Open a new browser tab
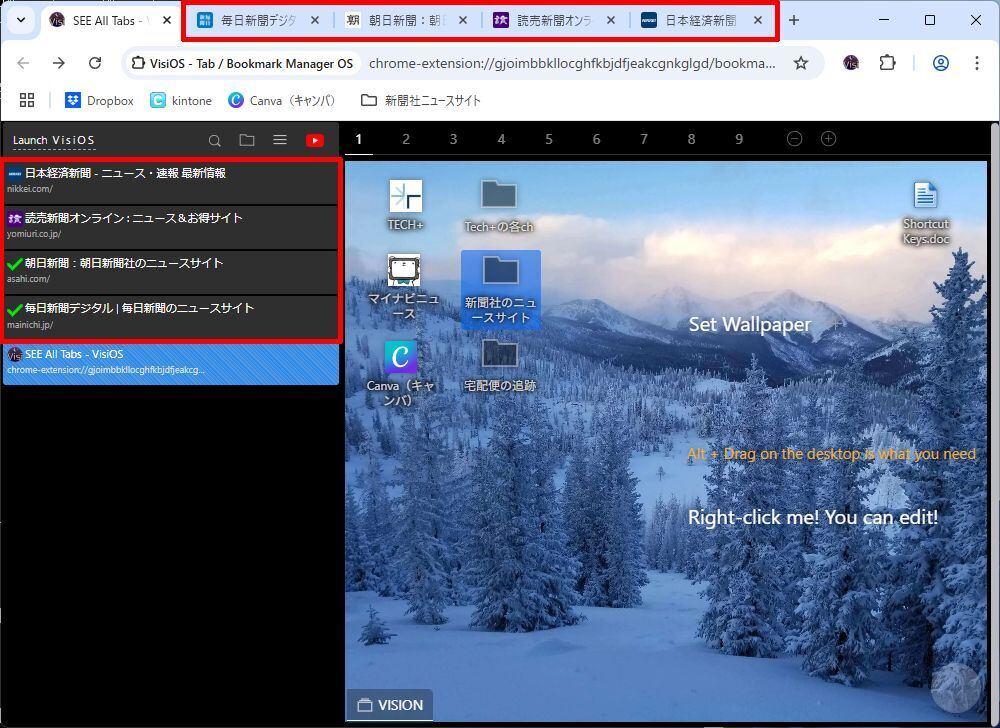This screenshot has height=728, width=1000. pyautogui.click(x=794, y=20)
